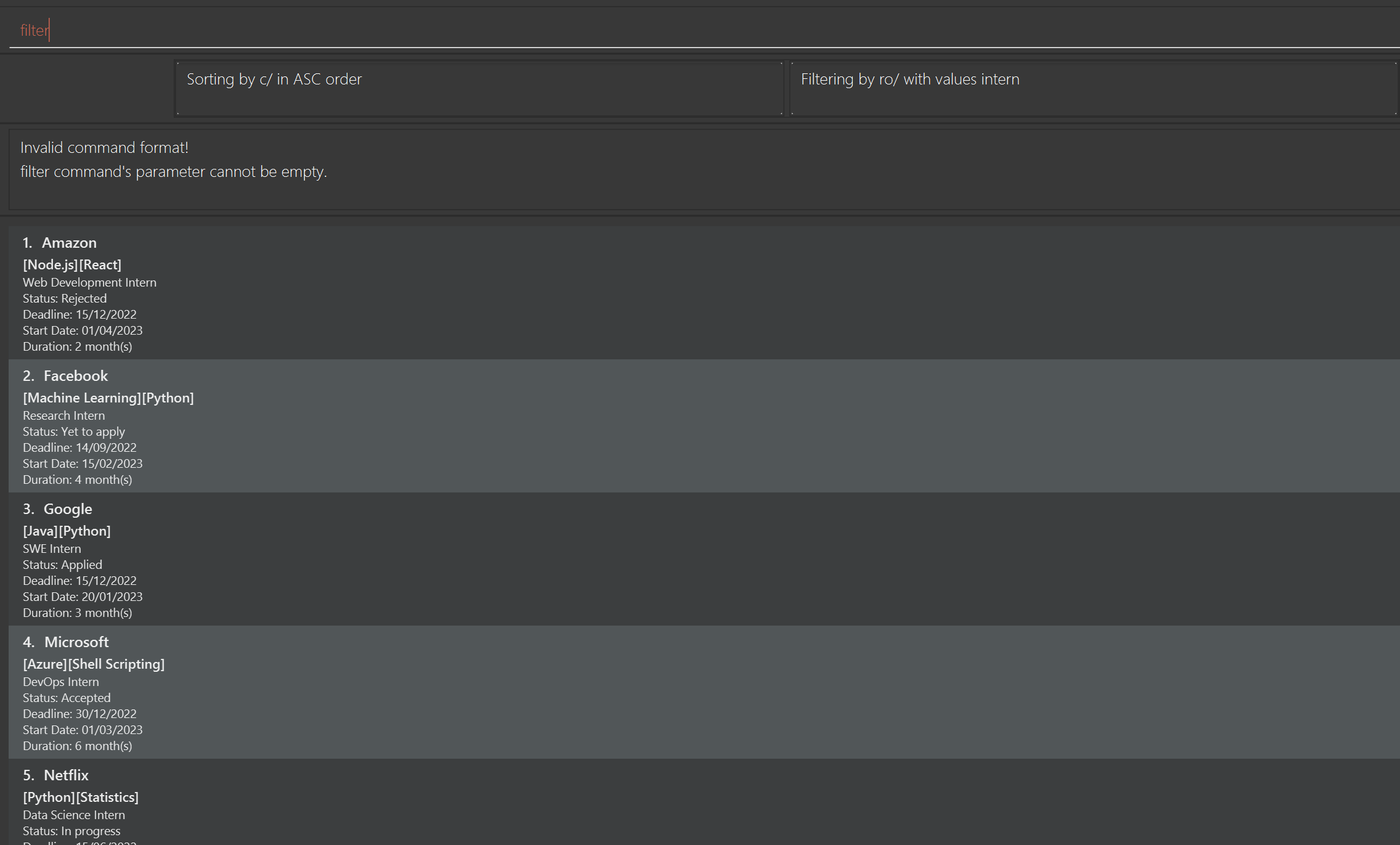Click Google's Deadline: 15/12/2022 line

pyautogui.click(x=79, y=581)
